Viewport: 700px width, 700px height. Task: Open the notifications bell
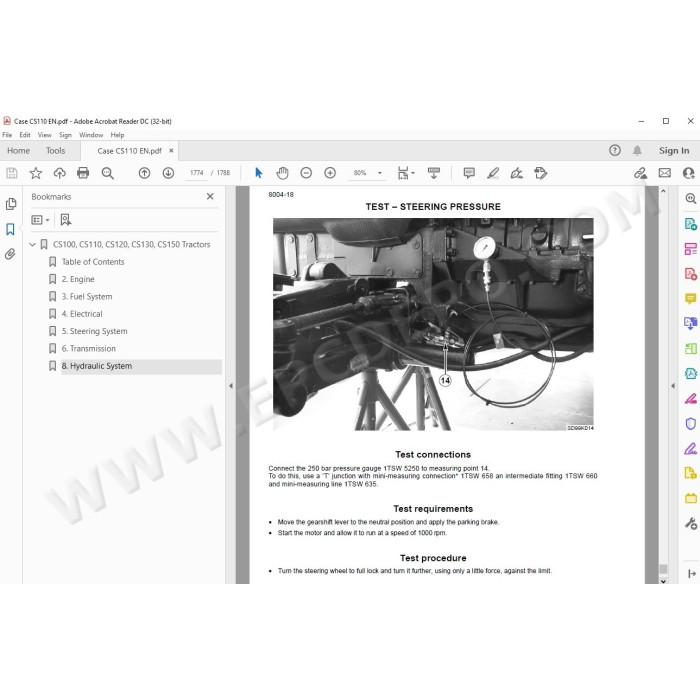pyautogui.click(x=637, y=150)
